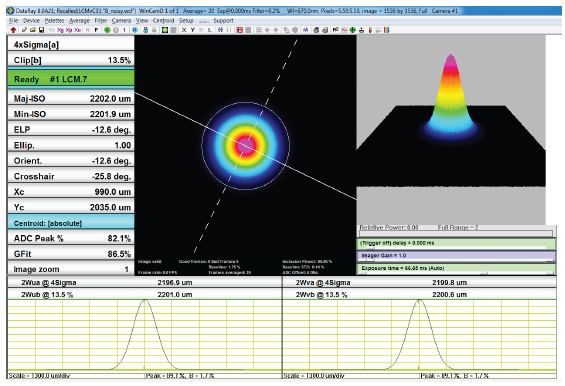Click the 2Wua @ 4Sigma readout
The height and width of the screenshot is (386, 565).
144,282
